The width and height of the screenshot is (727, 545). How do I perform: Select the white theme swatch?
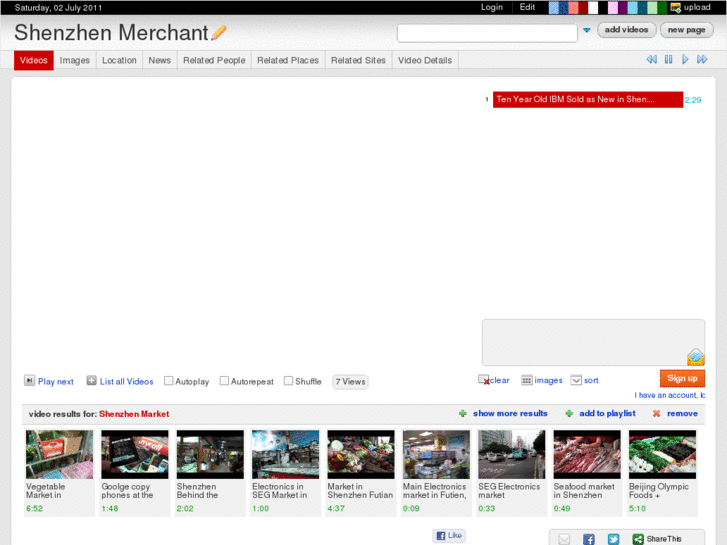(x=593, y=7)
